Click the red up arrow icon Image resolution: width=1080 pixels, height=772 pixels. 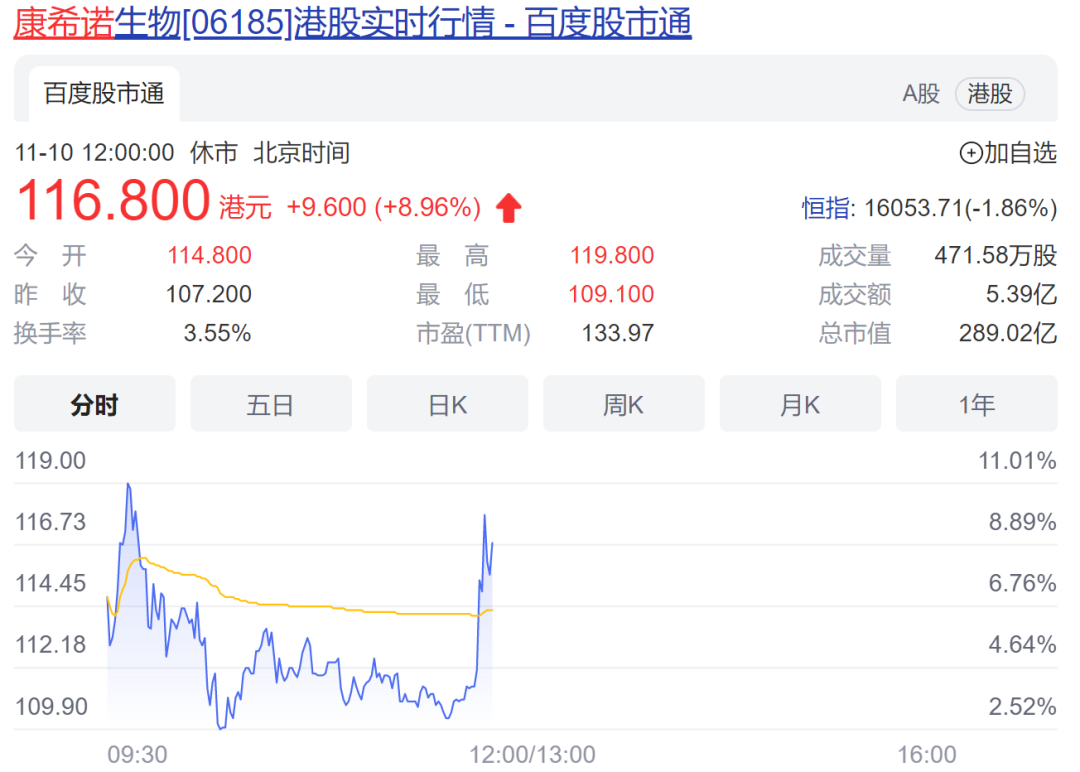point(509,208)
